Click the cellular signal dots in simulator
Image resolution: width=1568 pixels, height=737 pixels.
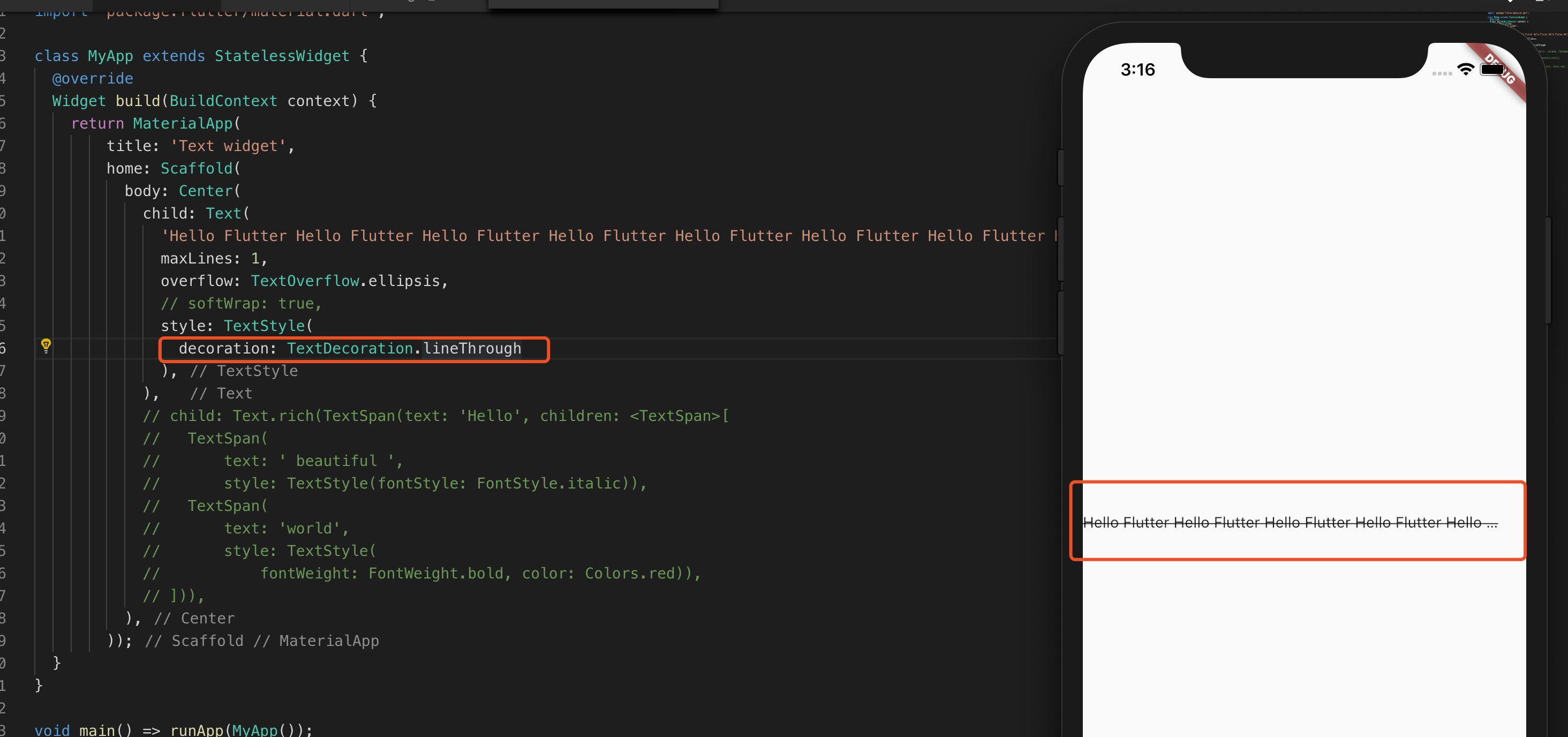point(1442,73)
